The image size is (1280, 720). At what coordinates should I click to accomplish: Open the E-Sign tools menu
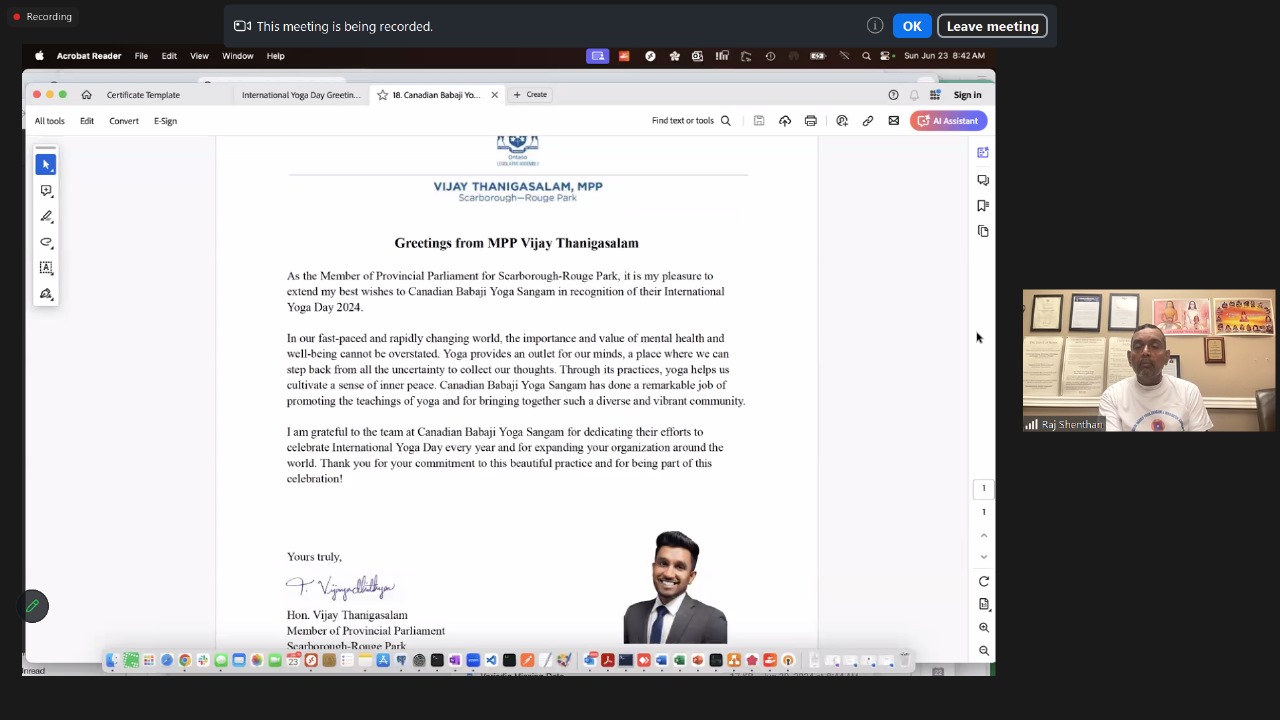(165, 121)
